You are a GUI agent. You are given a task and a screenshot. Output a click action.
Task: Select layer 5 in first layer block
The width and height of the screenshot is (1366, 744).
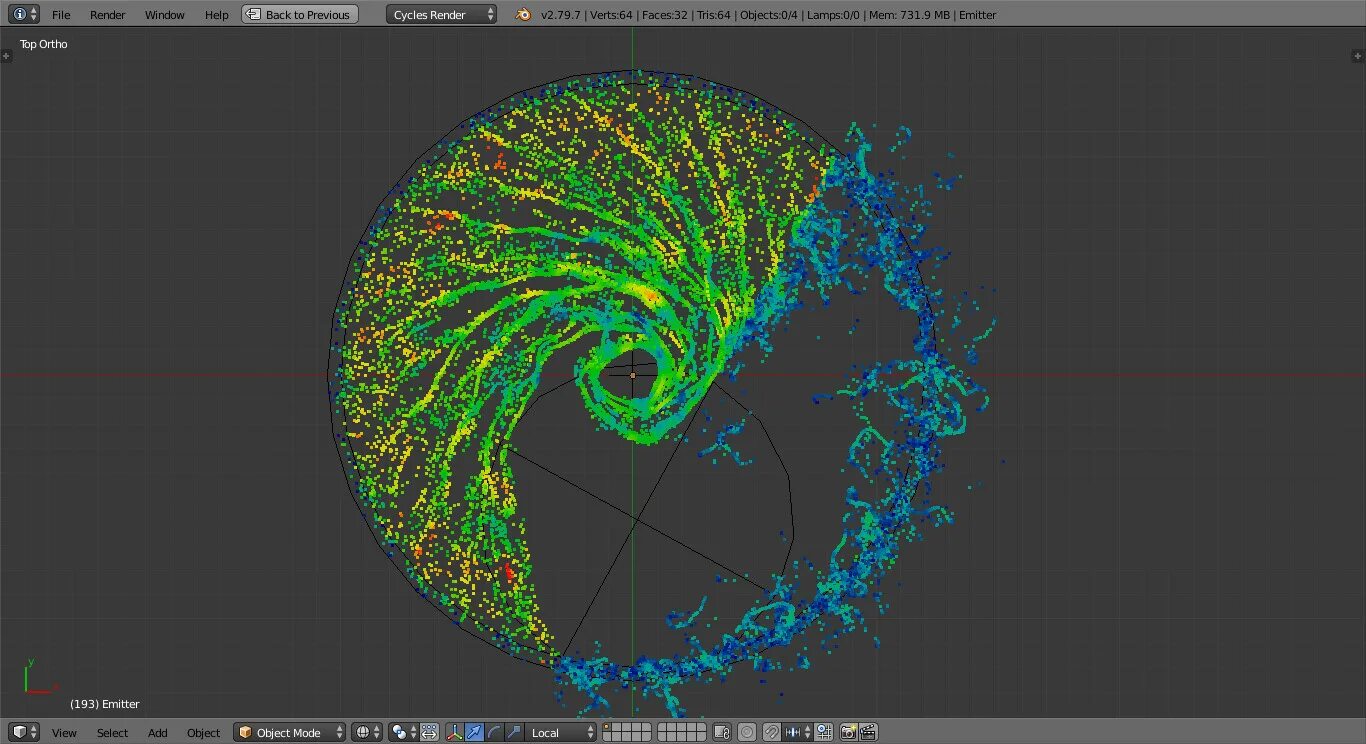coord(646,727)
